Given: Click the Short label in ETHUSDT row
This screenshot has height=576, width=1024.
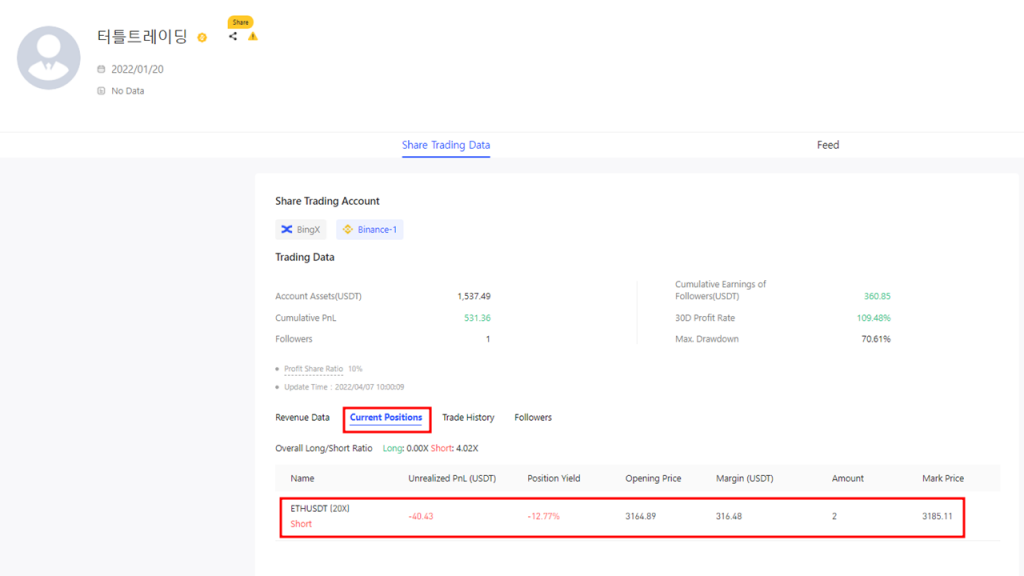Looking at the screenshot, I should pos(301,524).
